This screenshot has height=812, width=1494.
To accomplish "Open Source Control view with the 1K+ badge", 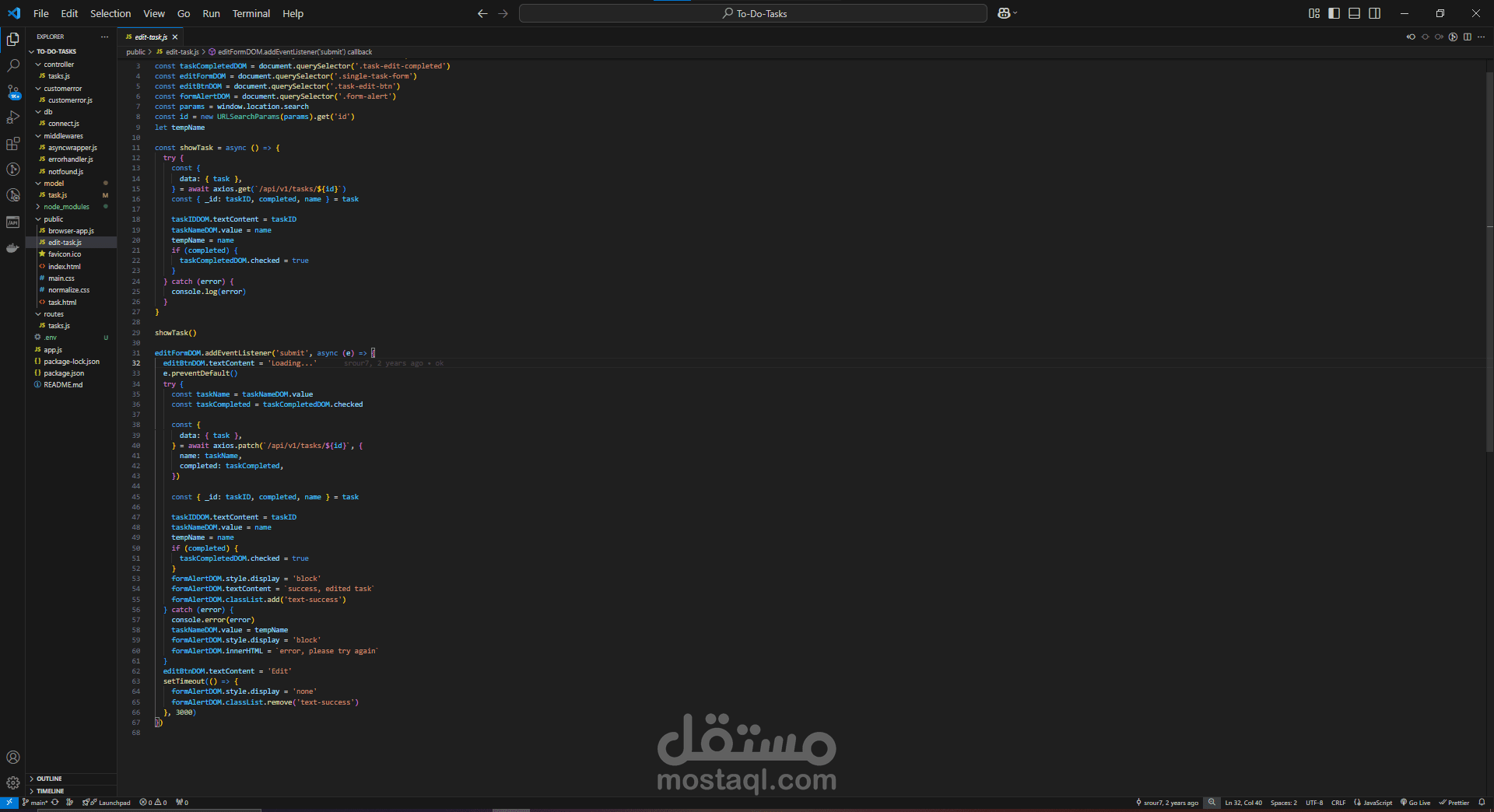I will pyautogui.click(x=12, y=93).
